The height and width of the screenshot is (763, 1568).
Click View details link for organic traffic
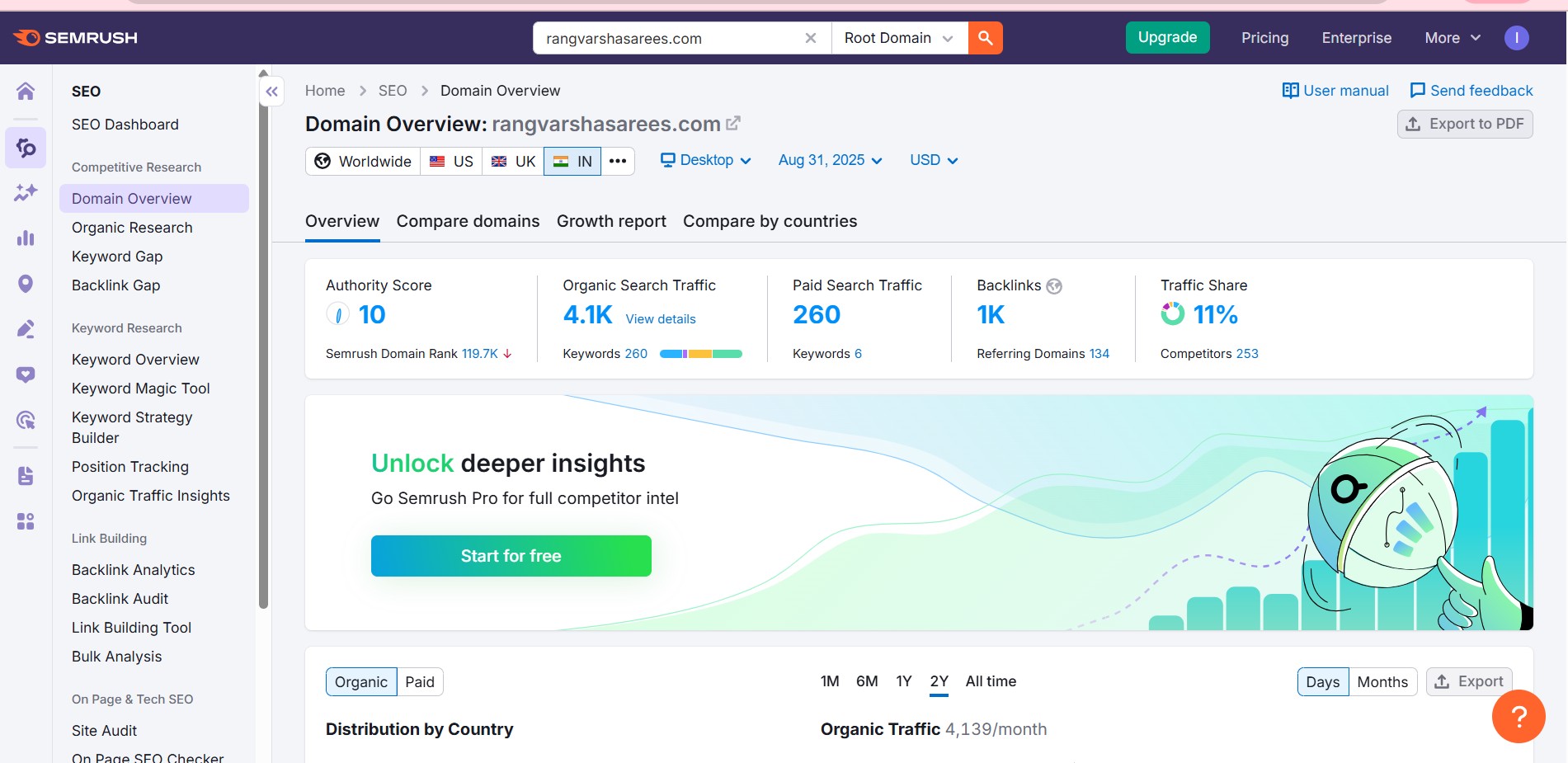[660, 319]
